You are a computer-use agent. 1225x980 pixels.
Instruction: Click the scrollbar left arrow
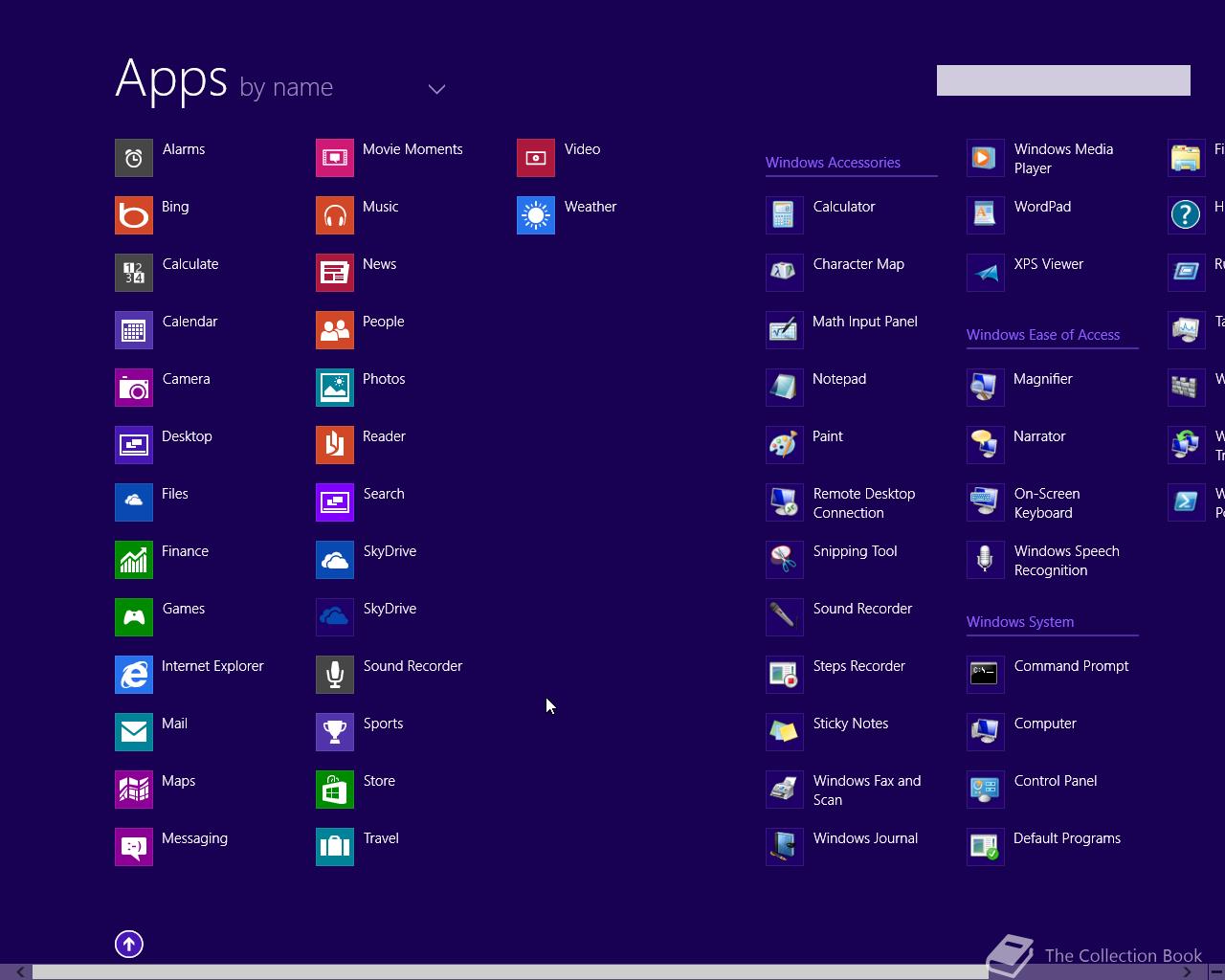(x=20, y=972)
